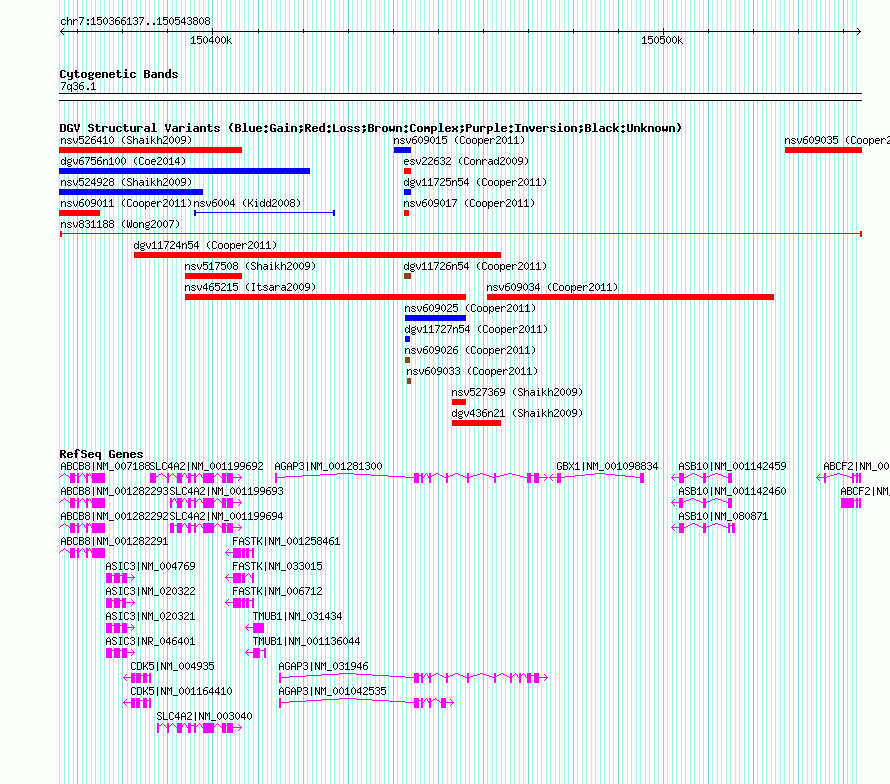890x784 pixels.
Task: Click the Cytogenetic Bands track title
Action: pyautogui.click(x=119, y=74)
